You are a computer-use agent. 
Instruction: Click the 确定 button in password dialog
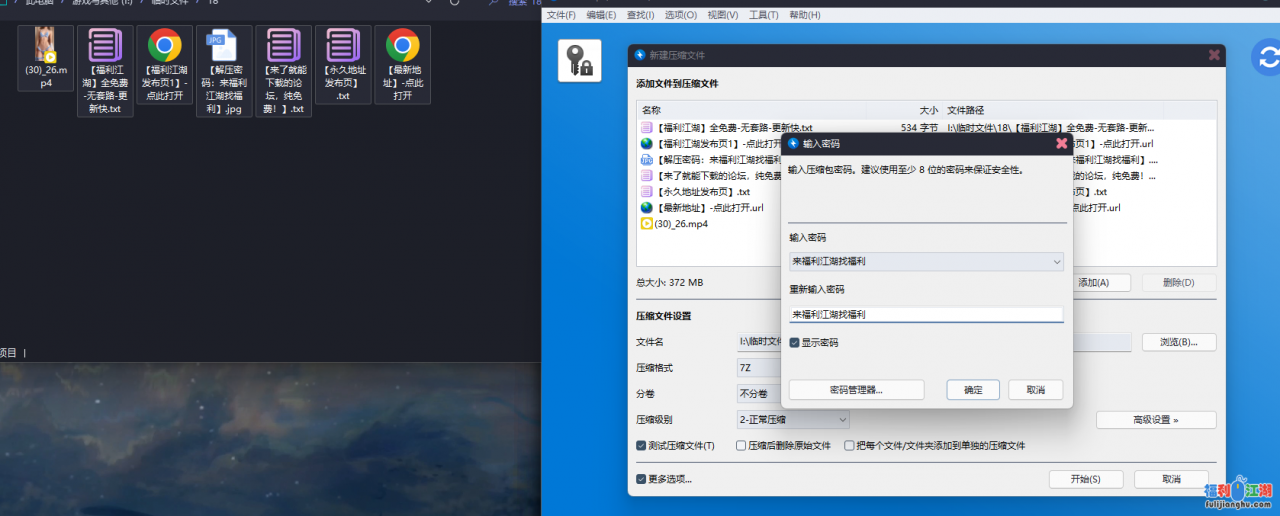point(972,390)
